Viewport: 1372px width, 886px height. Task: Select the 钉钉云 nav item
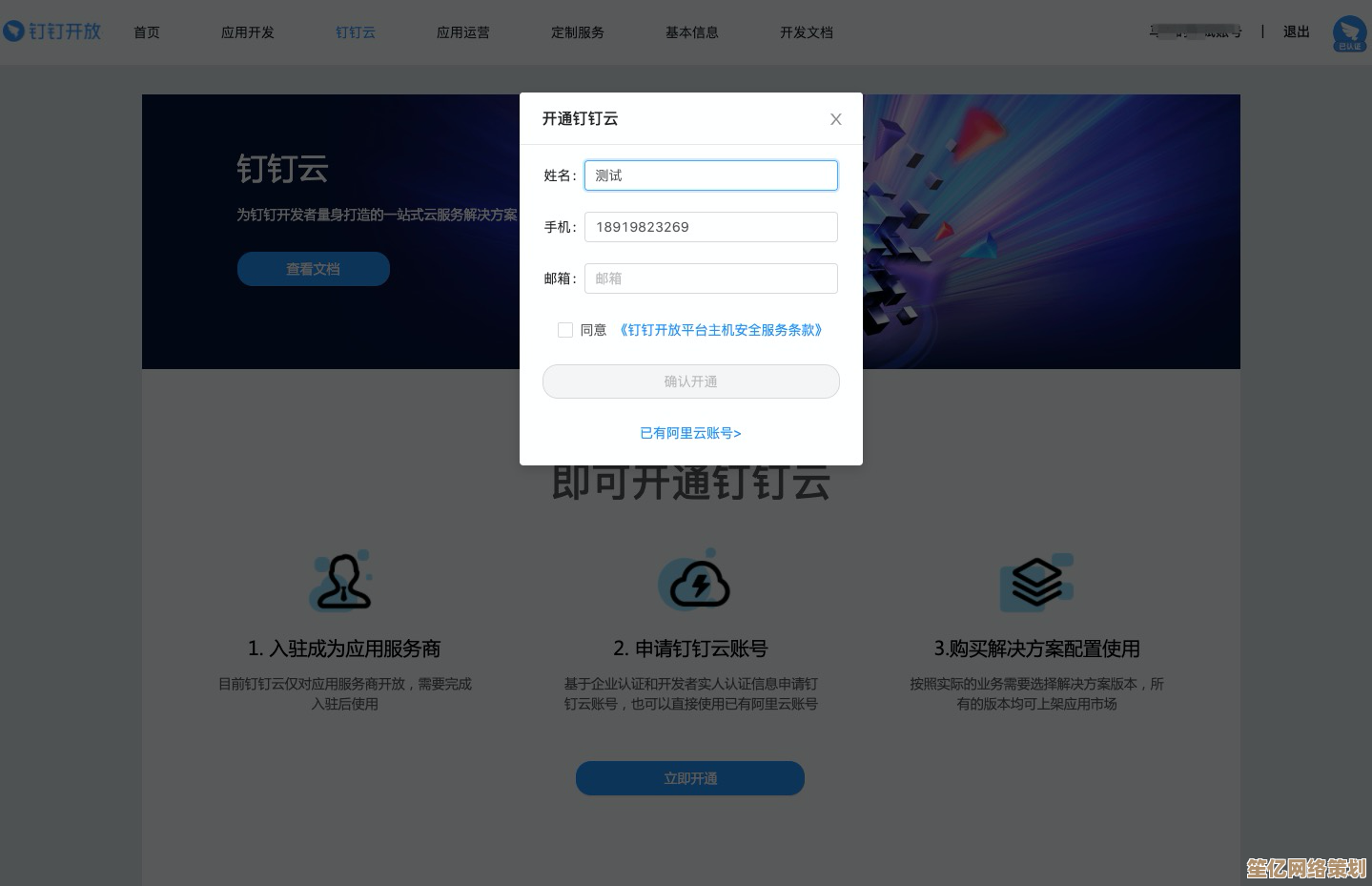click(x=356, y=32)
